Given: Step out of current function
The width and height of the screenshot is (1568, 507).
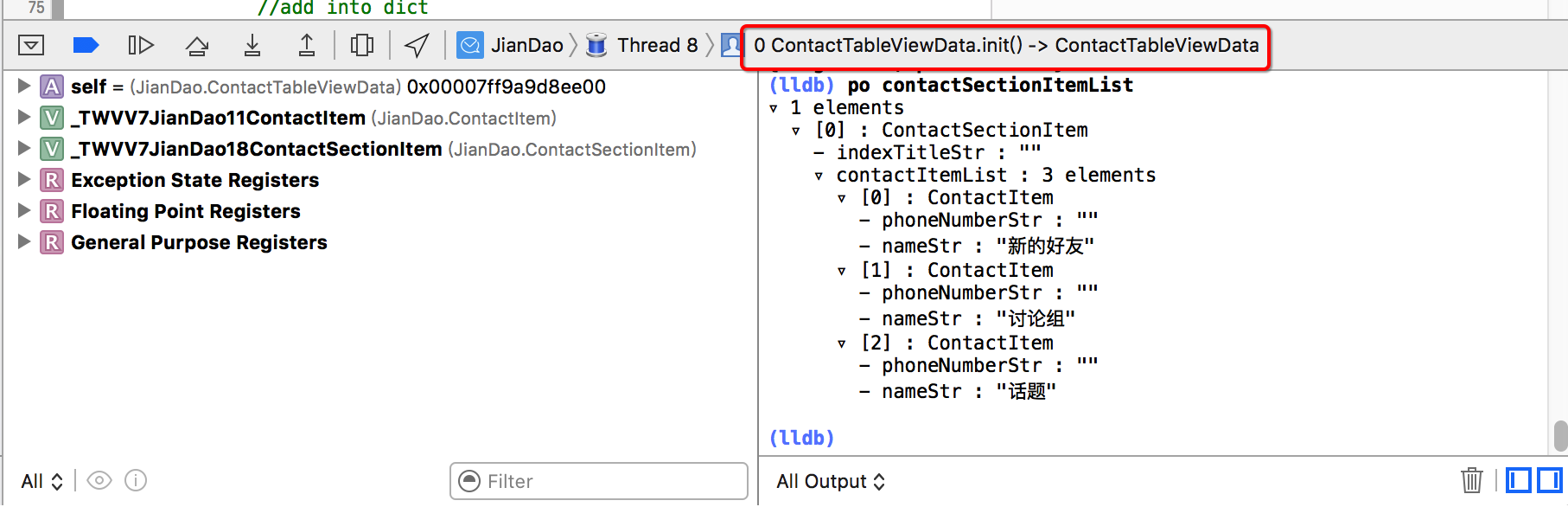Looking at the screenshot, I should [x=307, y=45].
